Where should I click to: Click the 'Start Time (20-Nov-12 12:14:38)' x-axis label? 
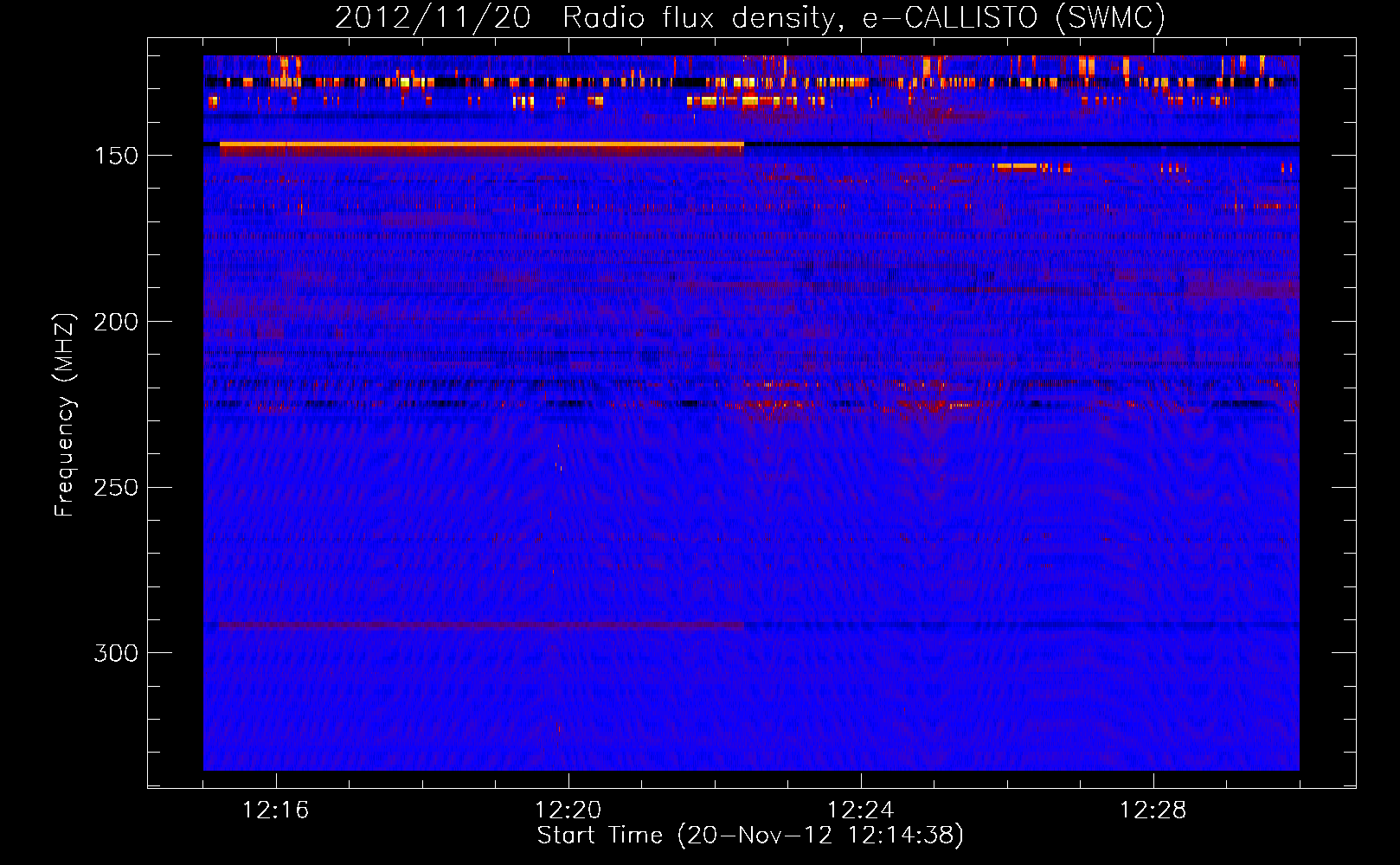pos(750,835)
